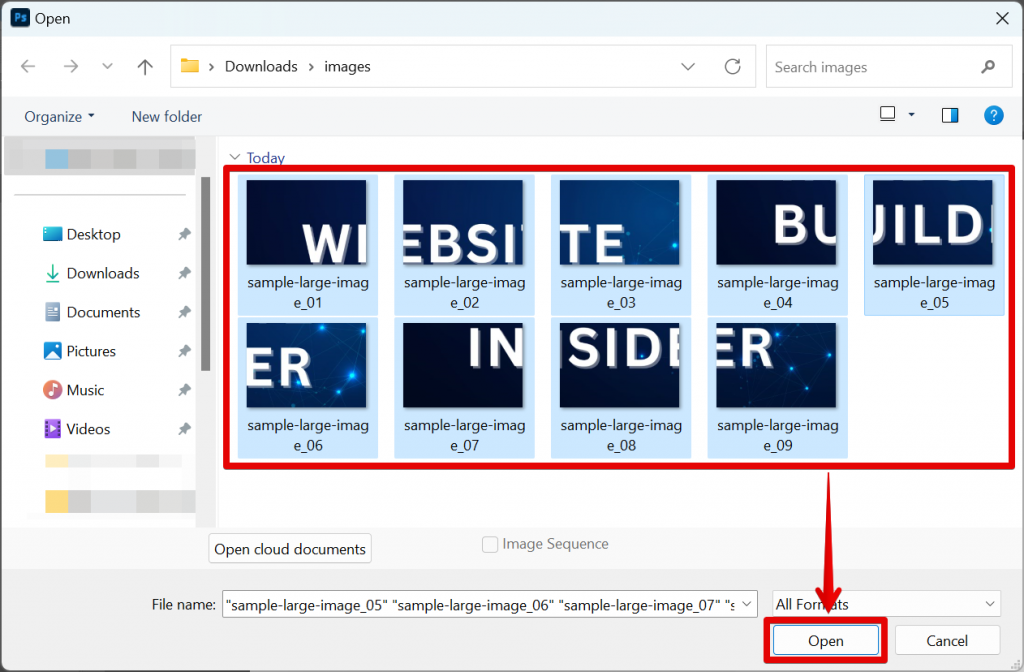Refresh the images folder view
Viewport: 1024px width, 672px height.
click(x=730, y=66)
